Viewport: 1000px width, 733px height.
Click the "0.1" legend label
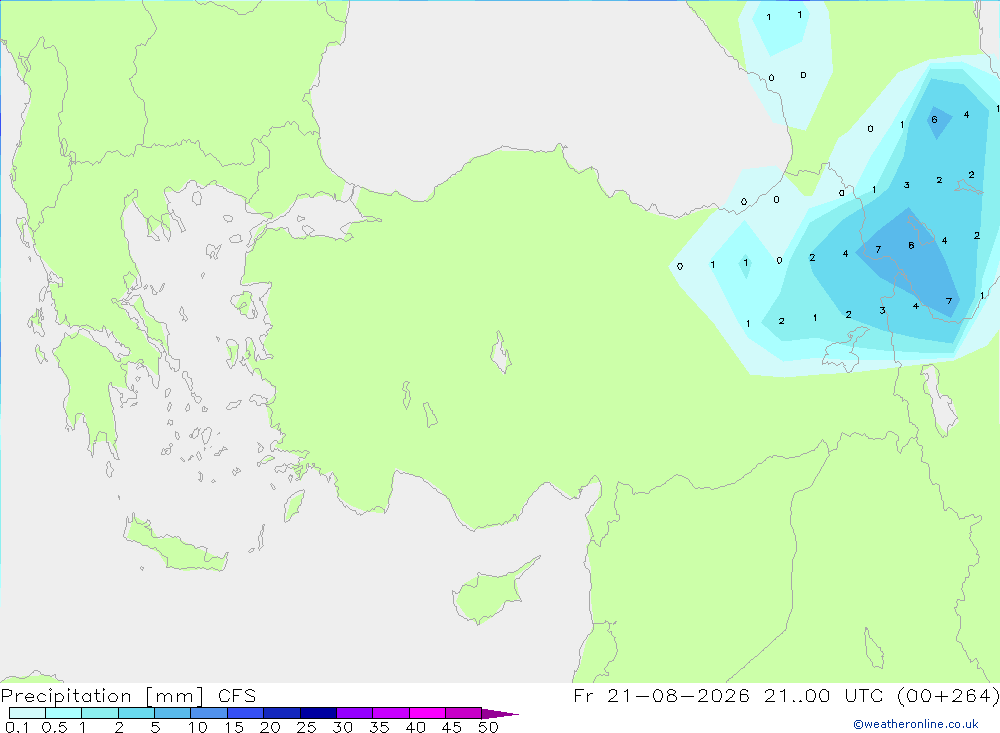(17, 727)
